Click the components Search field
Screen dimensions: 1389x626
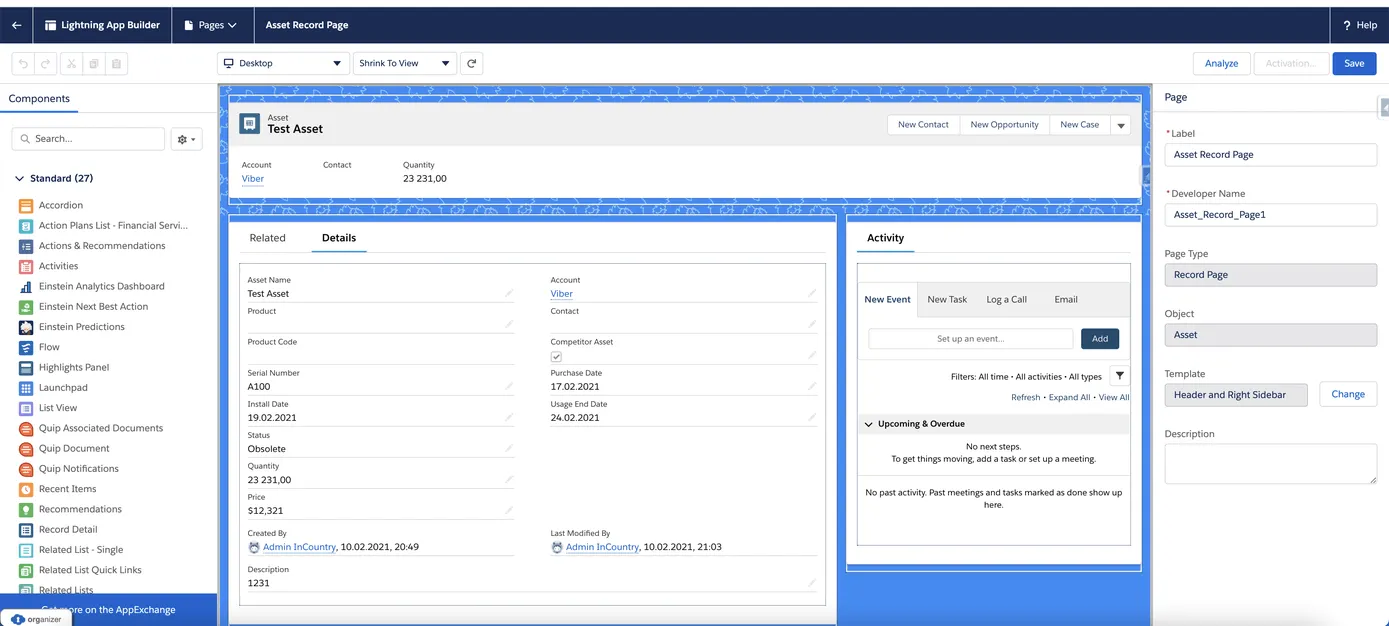click(x=88, y=139)
